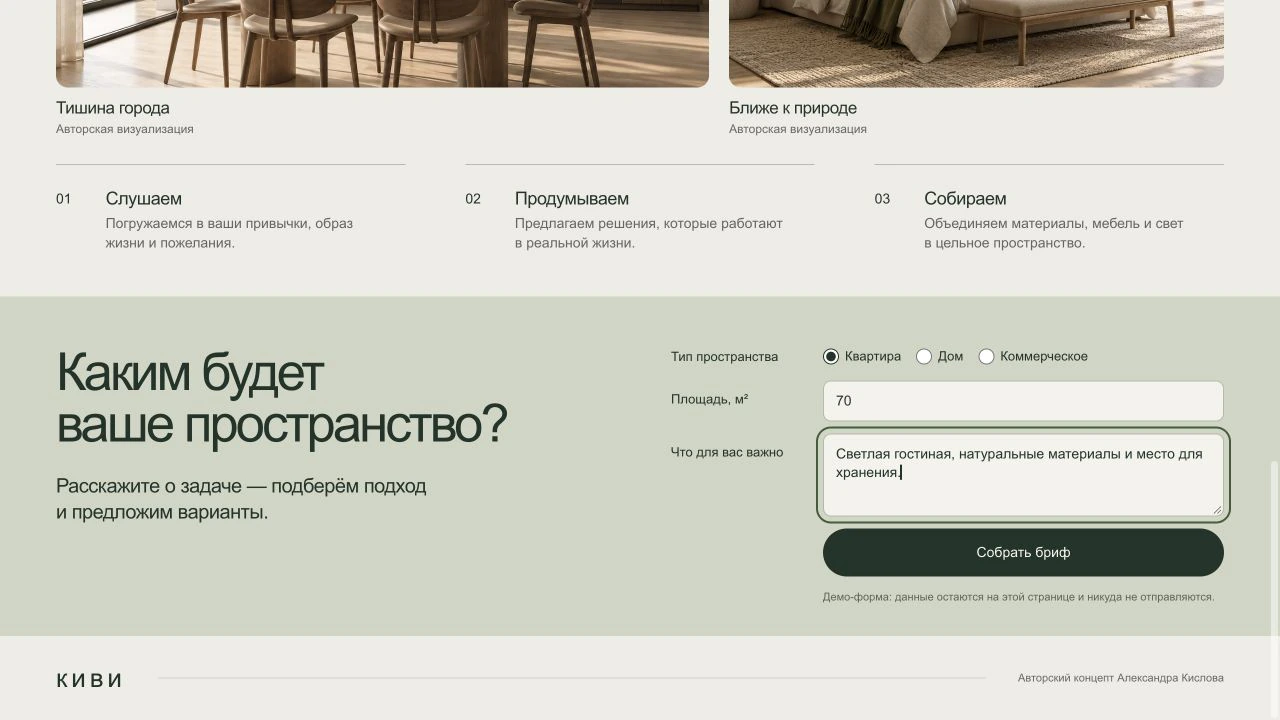Click the step number 01
Viewport: 1280px width, 720px height.
[x=64, y=199]
